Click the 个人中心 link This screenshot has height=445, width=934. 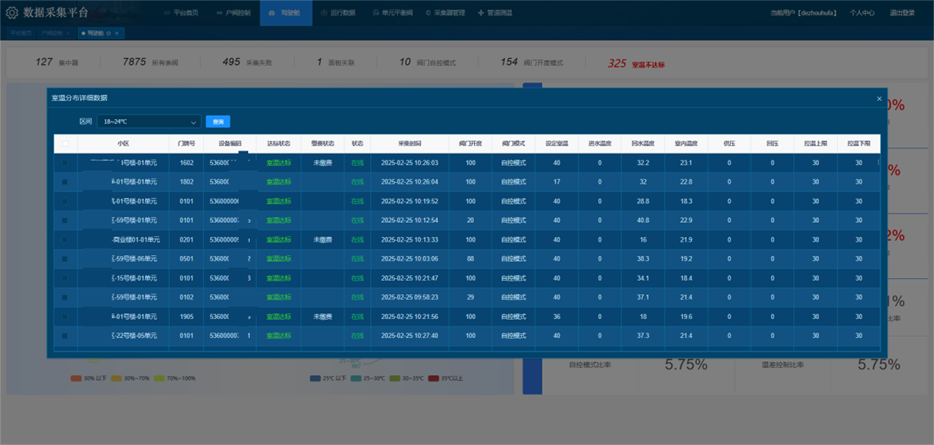862,13
